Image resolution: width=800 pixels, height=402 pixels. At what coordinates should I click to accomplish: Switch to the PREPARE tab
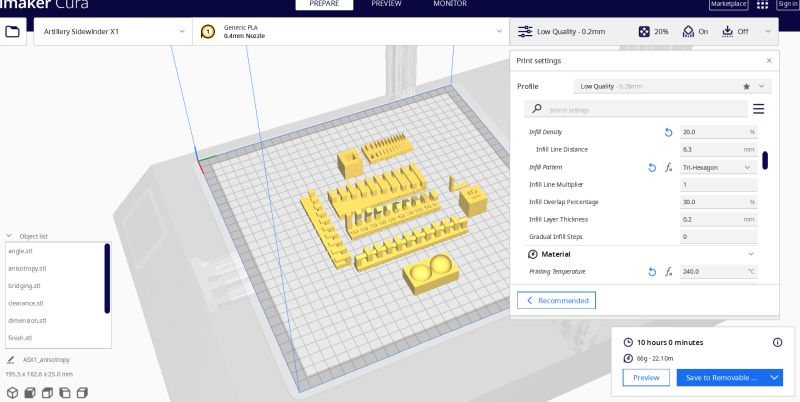click(324, 4)
